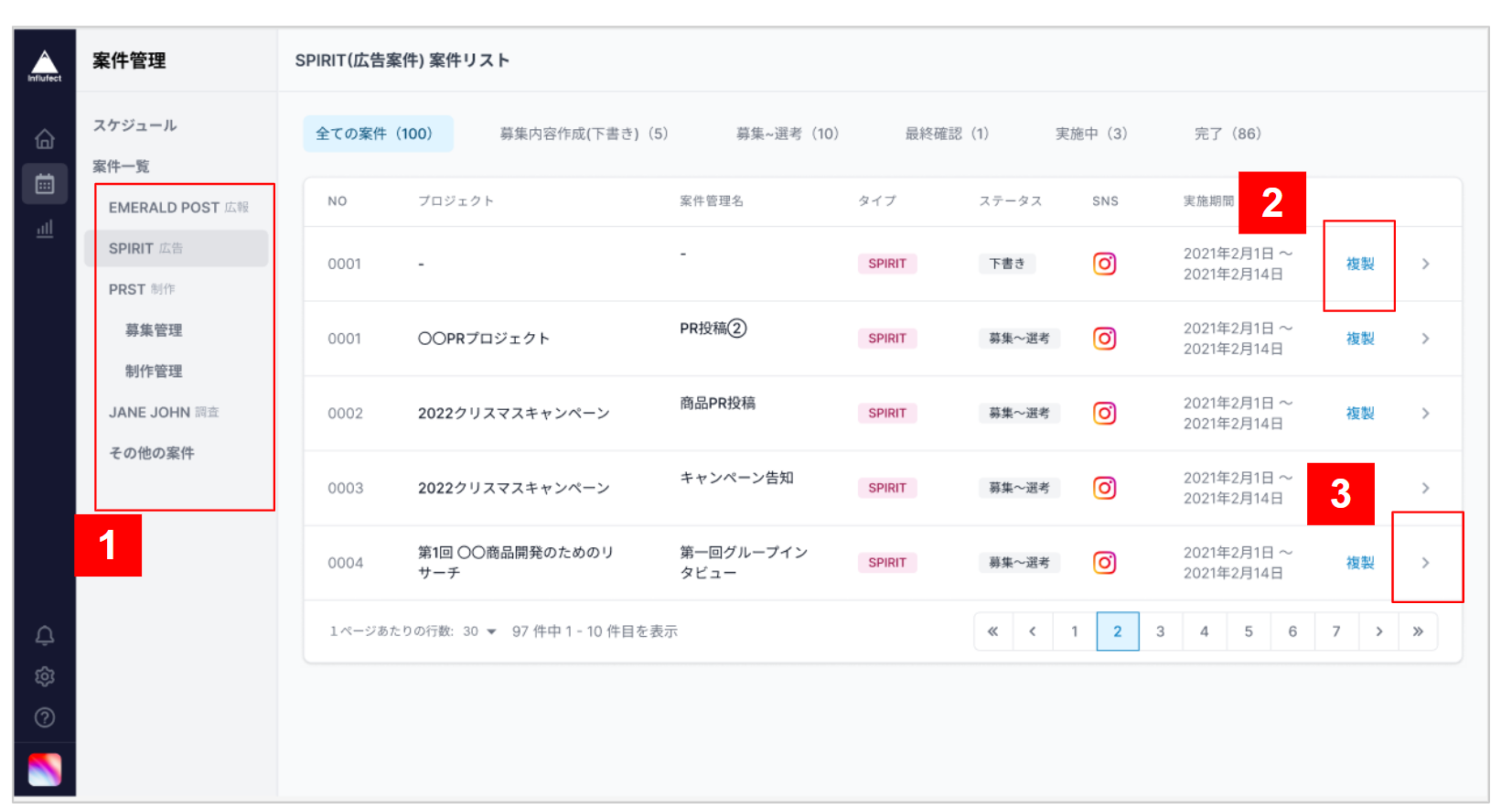Go to the next page with right arrow
1512x809 pixels.
pyautogui.click(x=1379, y=631)
